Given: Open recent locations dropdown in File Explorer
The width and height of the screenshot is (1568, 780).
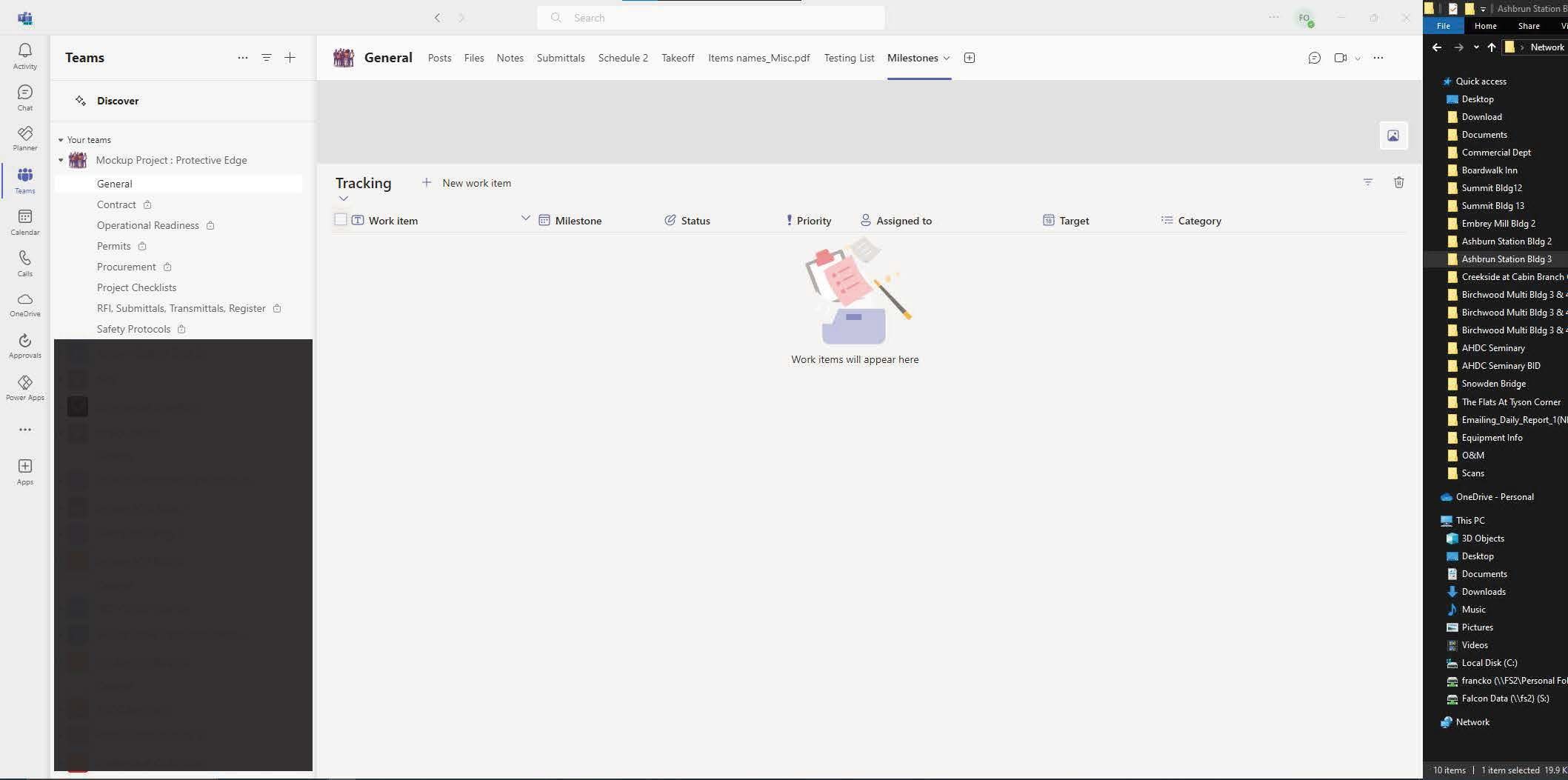Looking at the screenshot, I should [x=1476, y=47].
